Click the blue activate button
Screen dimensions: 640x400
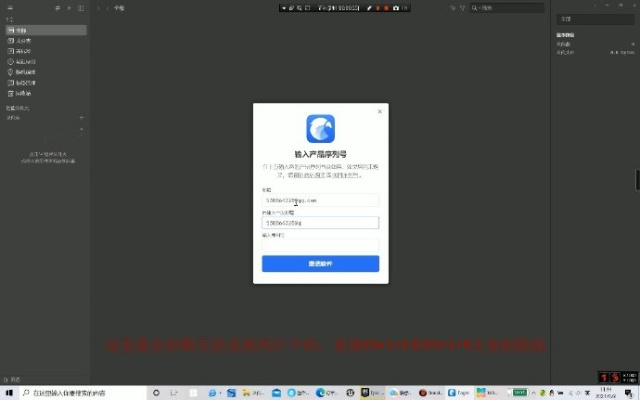coord(320,264)
